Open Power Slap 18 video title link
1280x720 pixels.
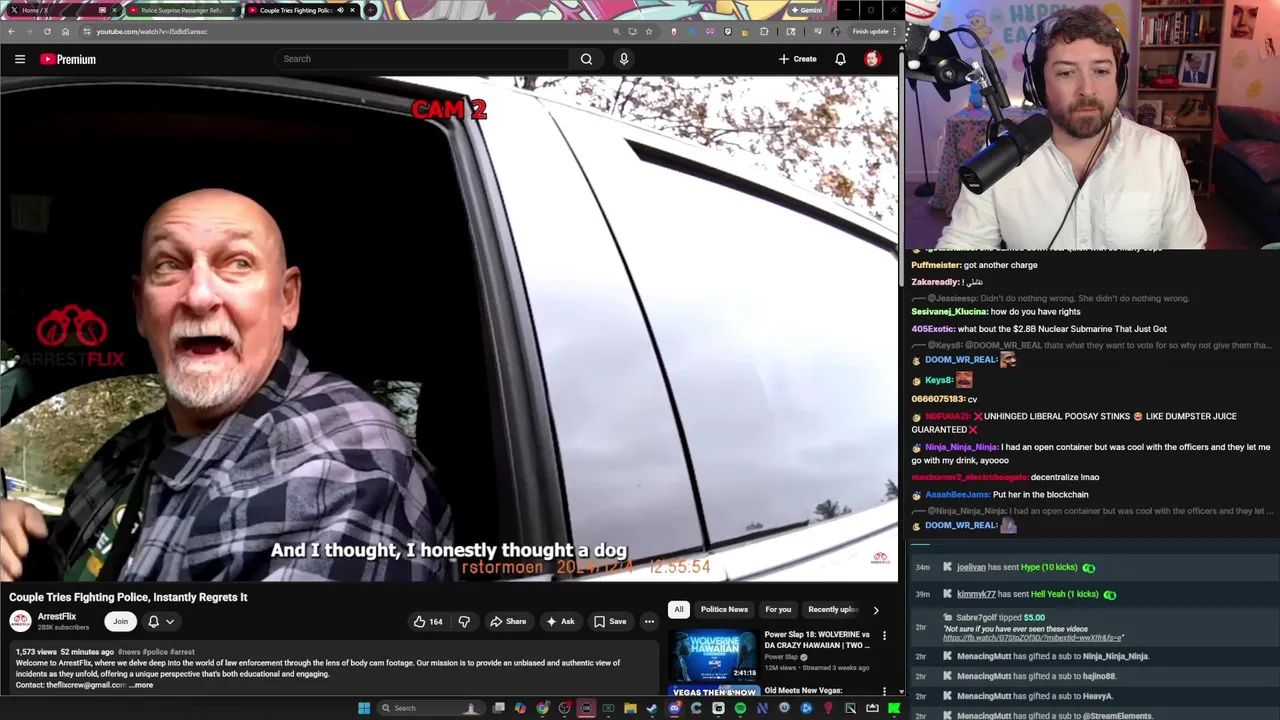[x=817, y=640]
